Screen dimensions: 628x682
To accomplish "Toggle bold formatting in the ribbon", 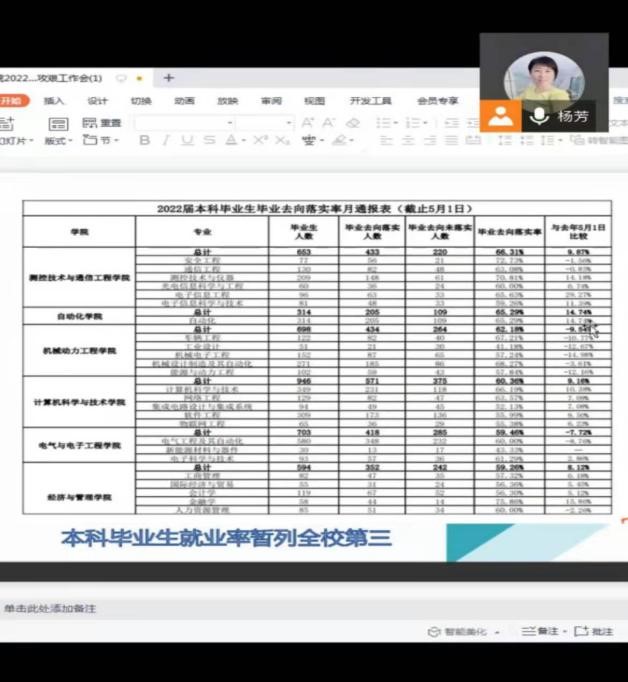I will 144,141.
